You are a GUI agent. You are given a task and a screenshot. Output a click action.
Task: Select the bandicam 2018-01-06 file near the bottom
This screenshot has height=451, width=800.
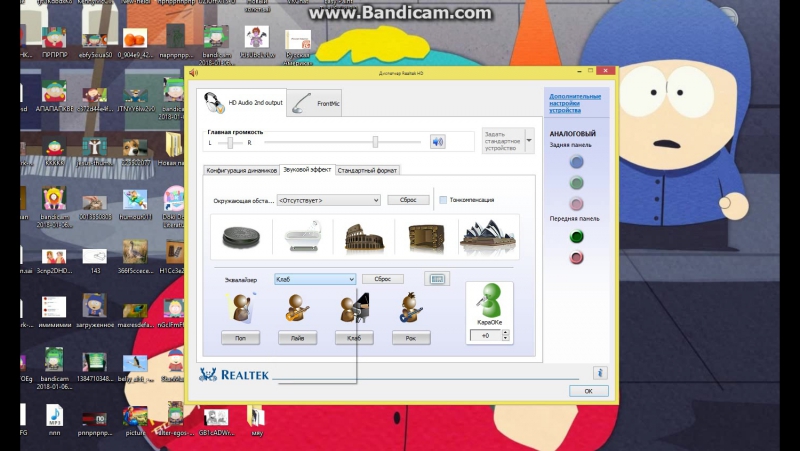point(54,368)
